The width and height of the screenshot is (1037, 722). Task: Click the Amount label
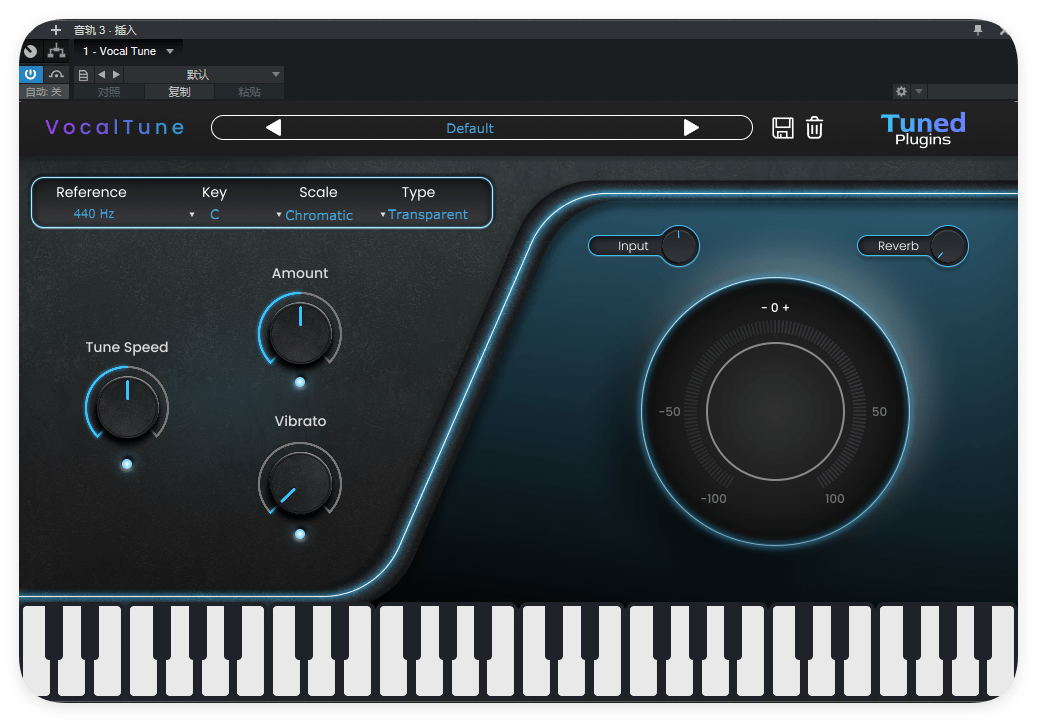click(300, 273)
